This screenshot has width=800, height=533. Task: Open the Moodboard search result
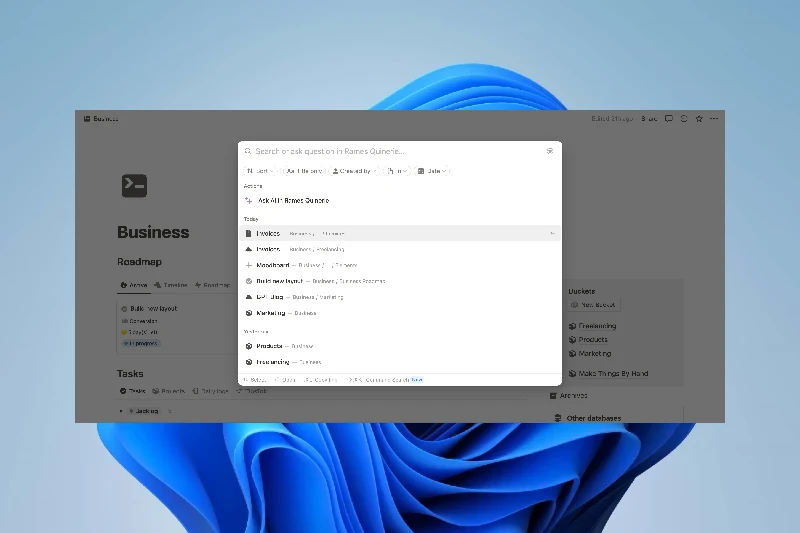pos(273,265)
